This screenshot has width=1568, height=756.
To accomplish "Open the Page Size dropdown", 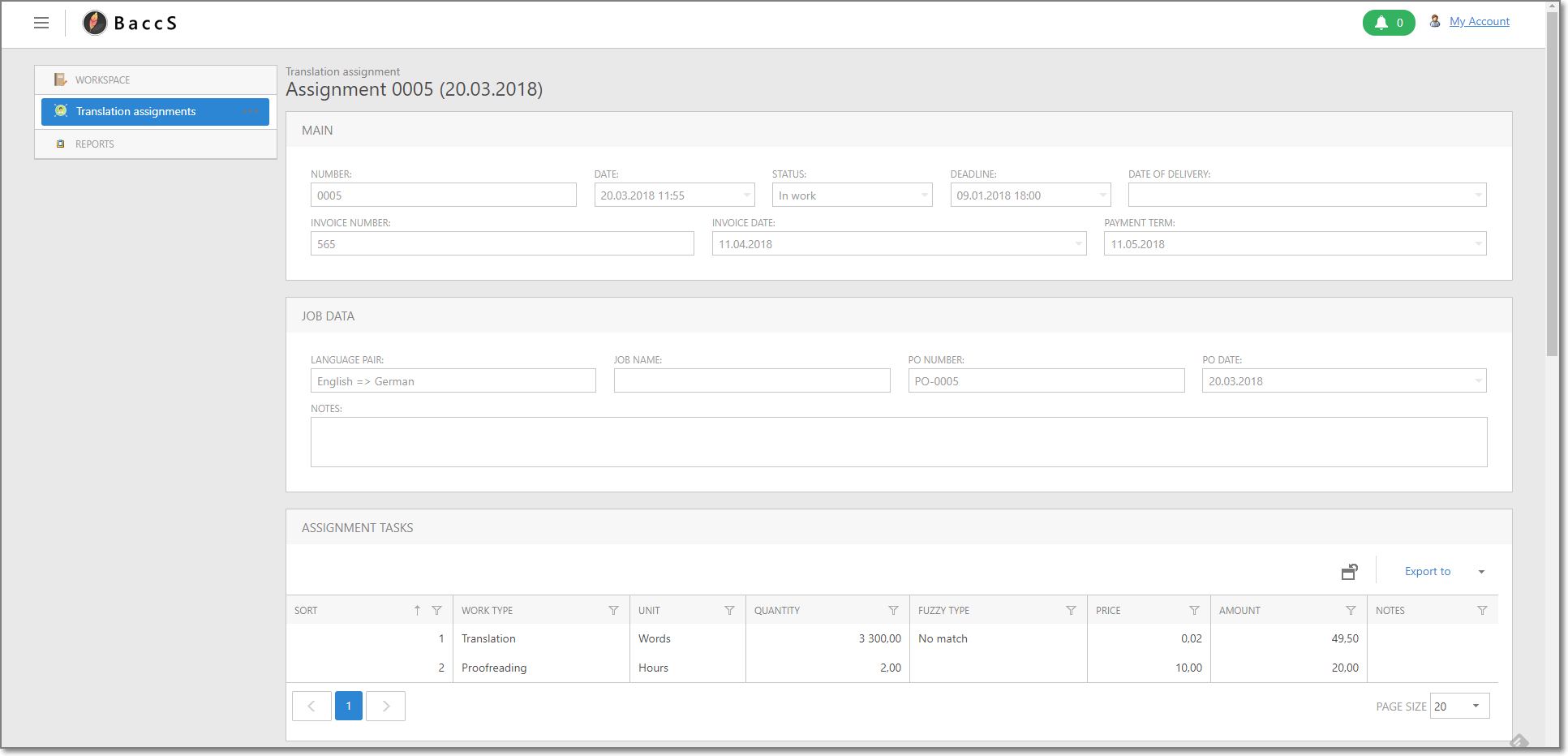I will (x=1460, y=706).
